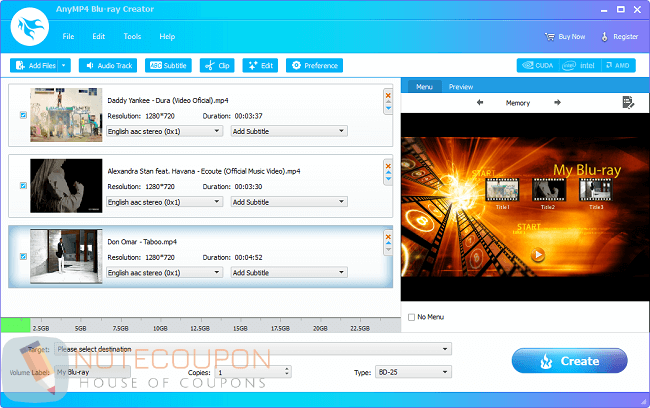Open the File menu

68,36
